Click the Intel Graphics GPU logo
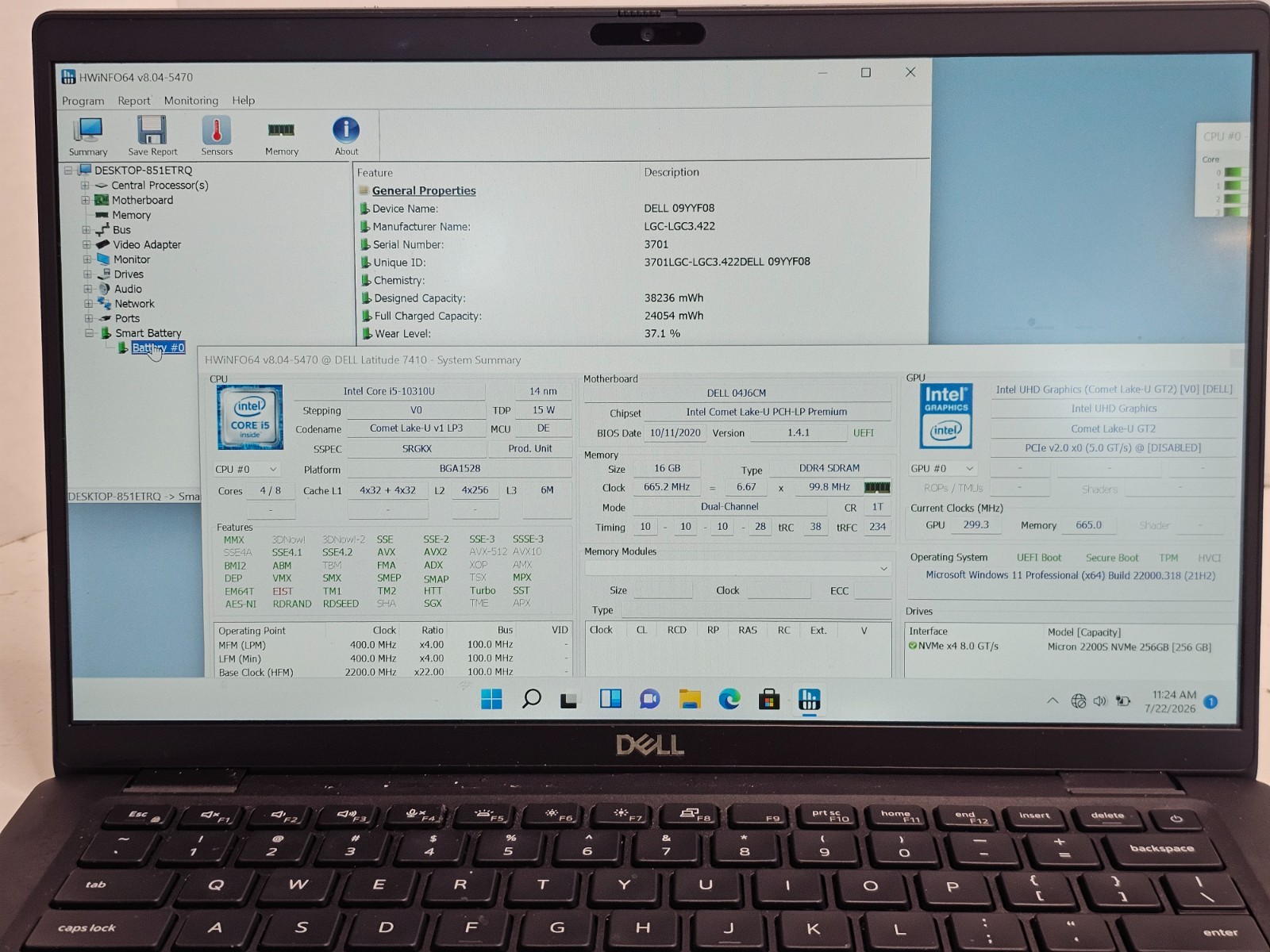Screen dimensions: 1270x952 pos(945,416)
